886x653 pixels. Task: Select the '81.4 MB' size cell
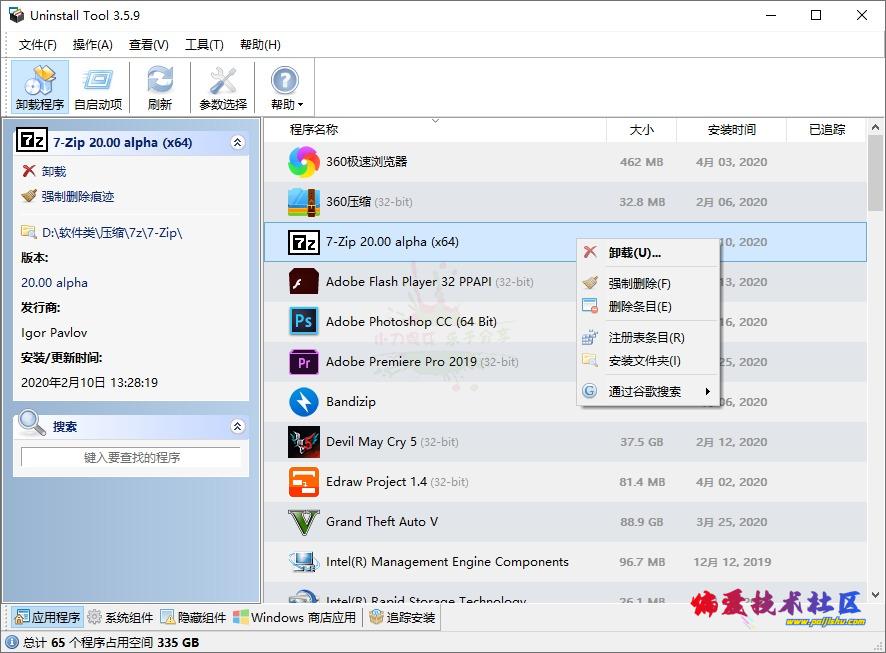642,482
